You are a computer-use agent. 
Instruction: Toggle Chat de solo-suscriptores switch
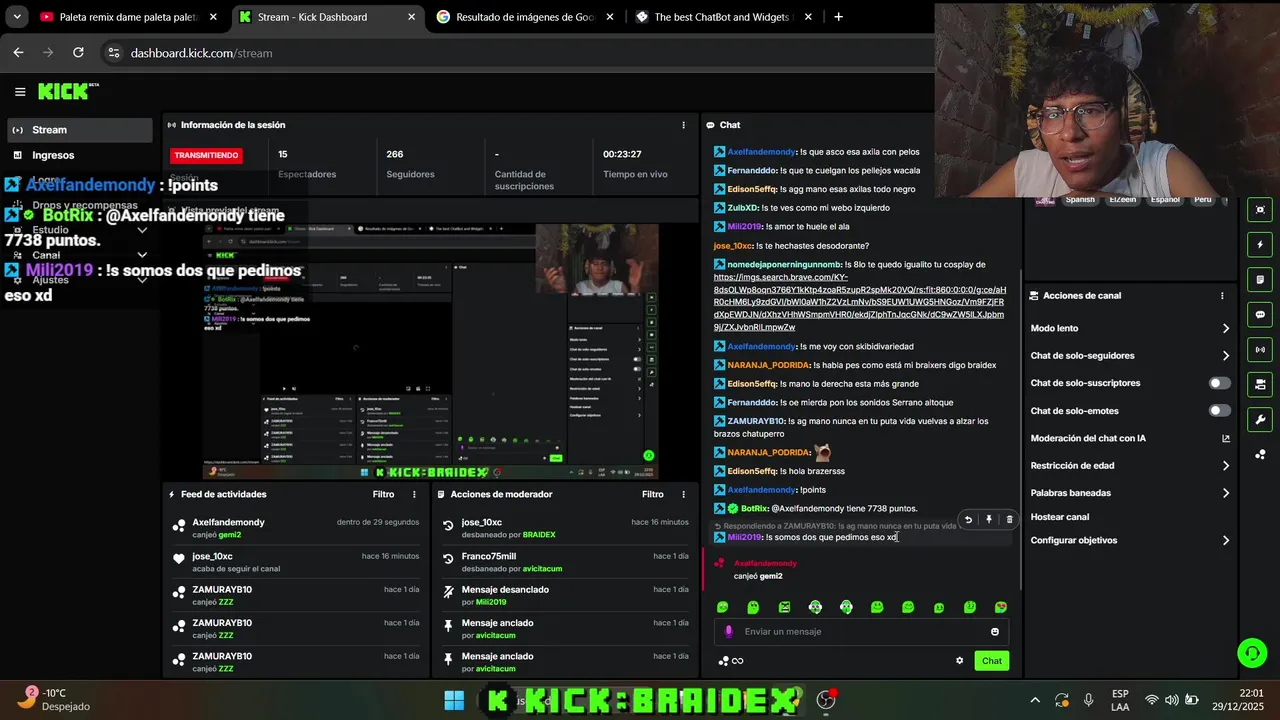coord(1220,383)
